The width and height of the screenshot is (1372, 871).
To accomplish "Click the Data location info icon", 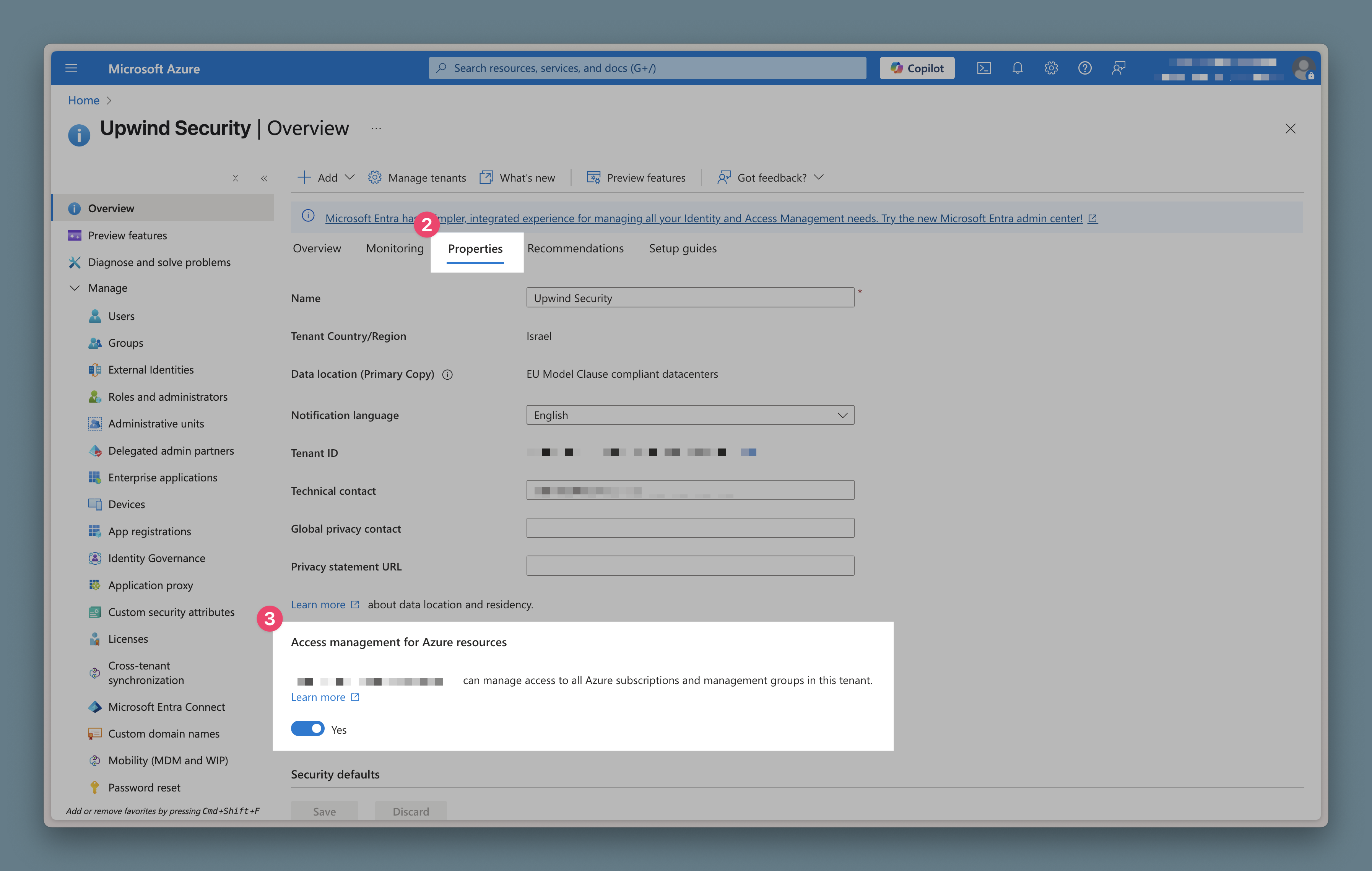I will [x=448, y=375].
